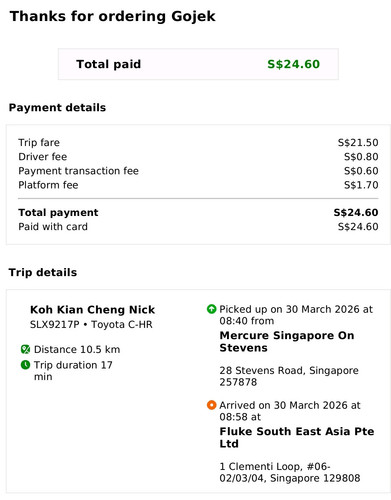Click the orange arrival circle icon
The image size is (391, 500).
click(211, 405)
